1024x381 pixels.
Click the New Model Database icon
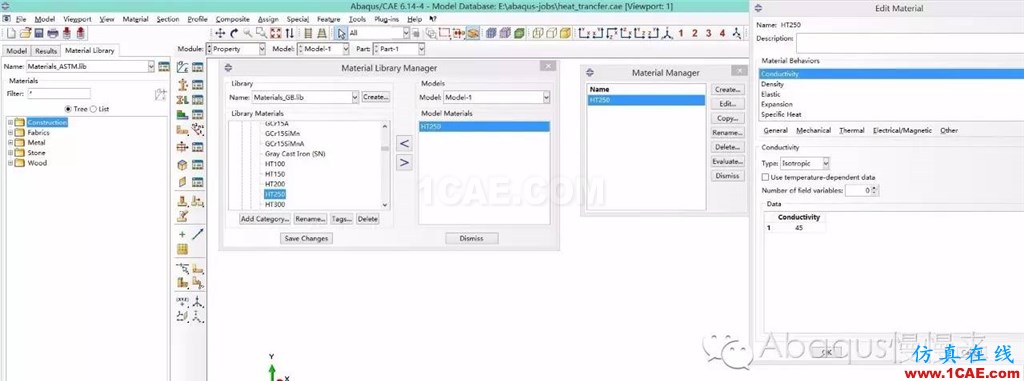pyautogui.click(x=10, y=33)
